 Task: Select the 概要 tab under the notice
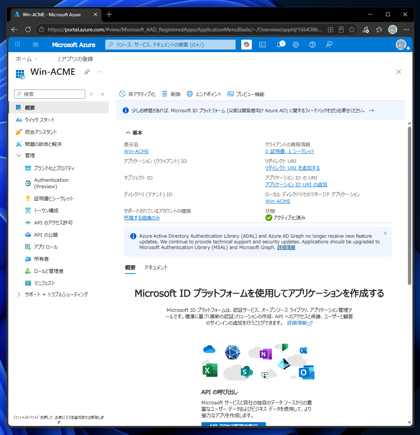pyautogui.click(x=130, y=267)
